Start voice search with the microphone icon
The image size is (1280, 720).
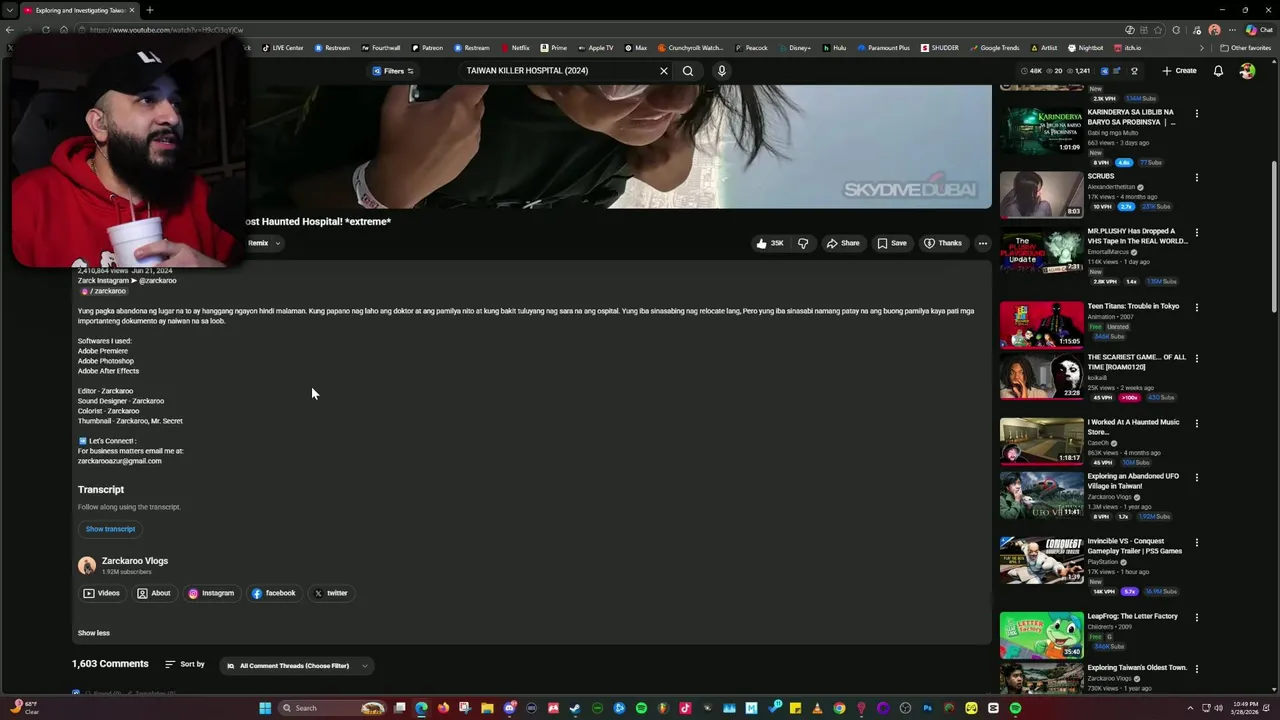(x=721, y=71)
